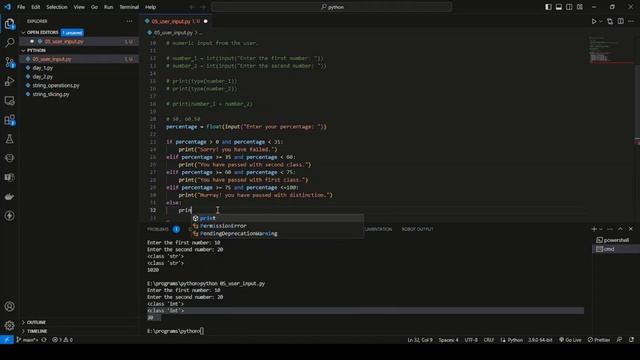Open the Selection menu
Image resolution: width=640 pixels, height=360 pixels.
click(57, 7)
